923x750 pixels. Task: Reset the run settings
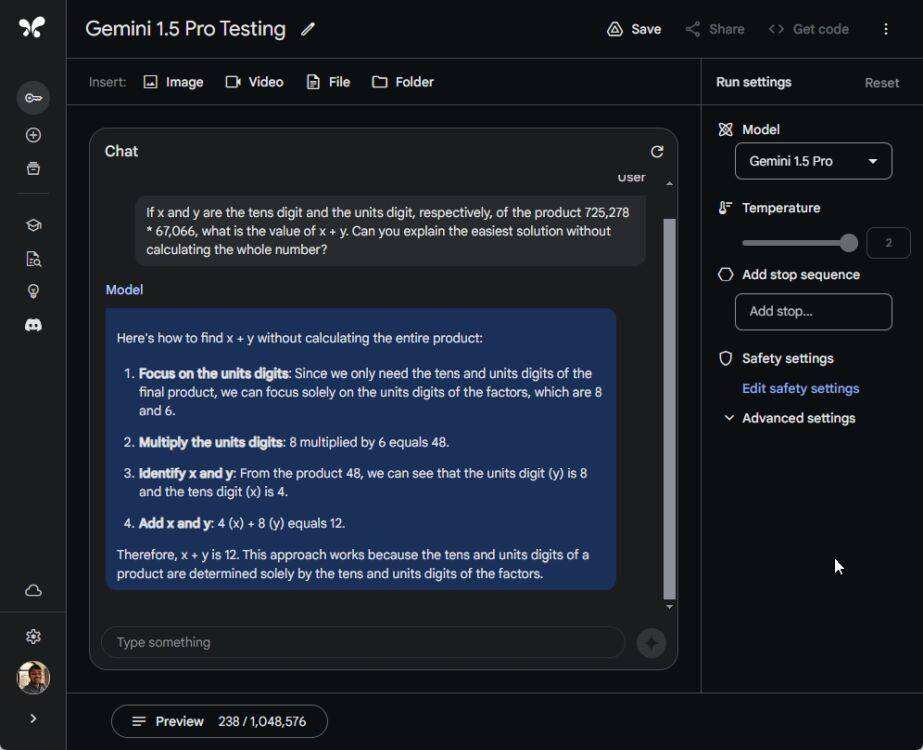pos(881,83)
